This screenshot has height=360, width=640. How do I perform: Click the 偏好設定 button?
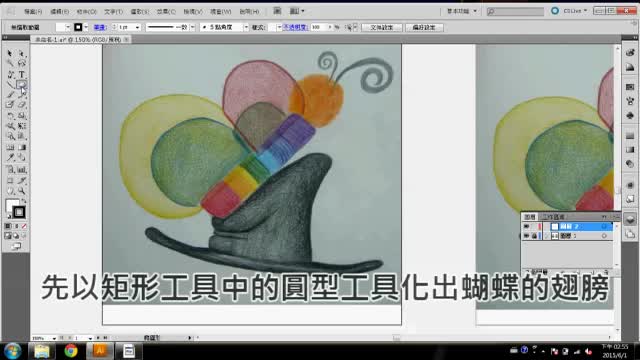pos(424,27)
